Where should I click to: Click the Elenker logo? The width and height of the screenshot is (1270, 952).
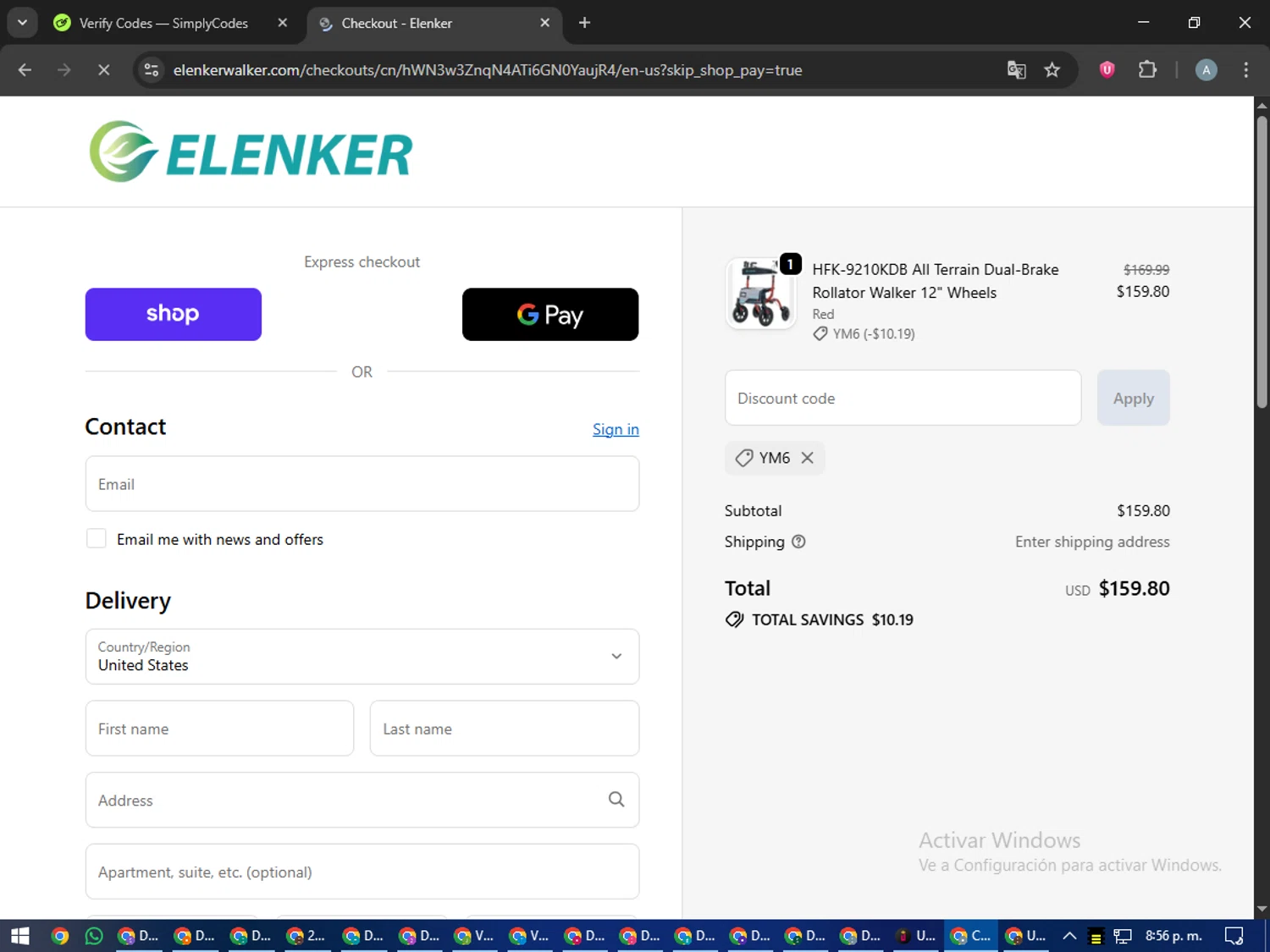[x=251, y=152]
